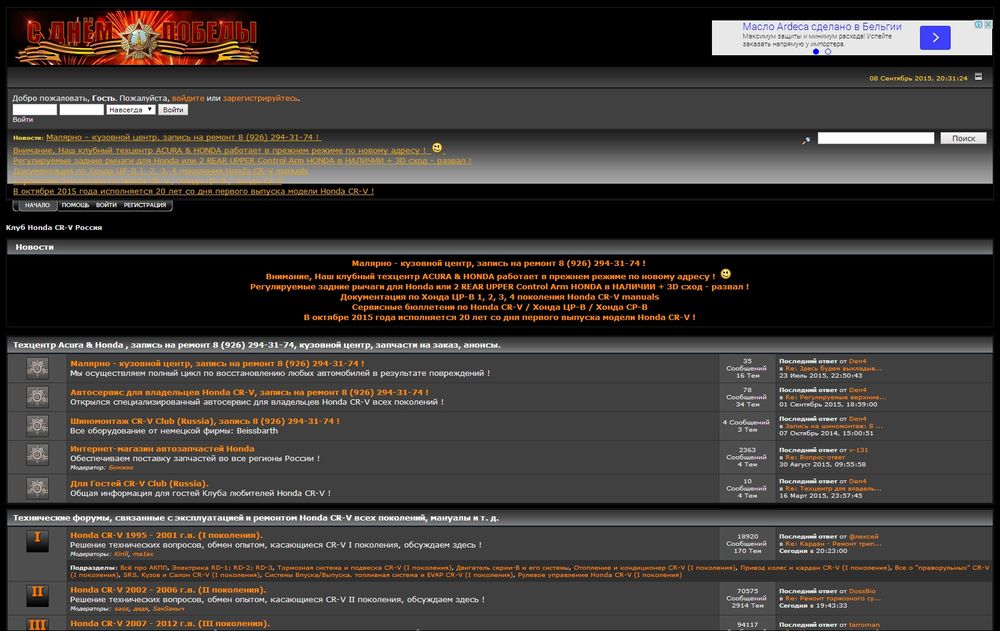Click the board icon beside 'Автосервис для владельцев Honda CR-V'

coord(37,397)
